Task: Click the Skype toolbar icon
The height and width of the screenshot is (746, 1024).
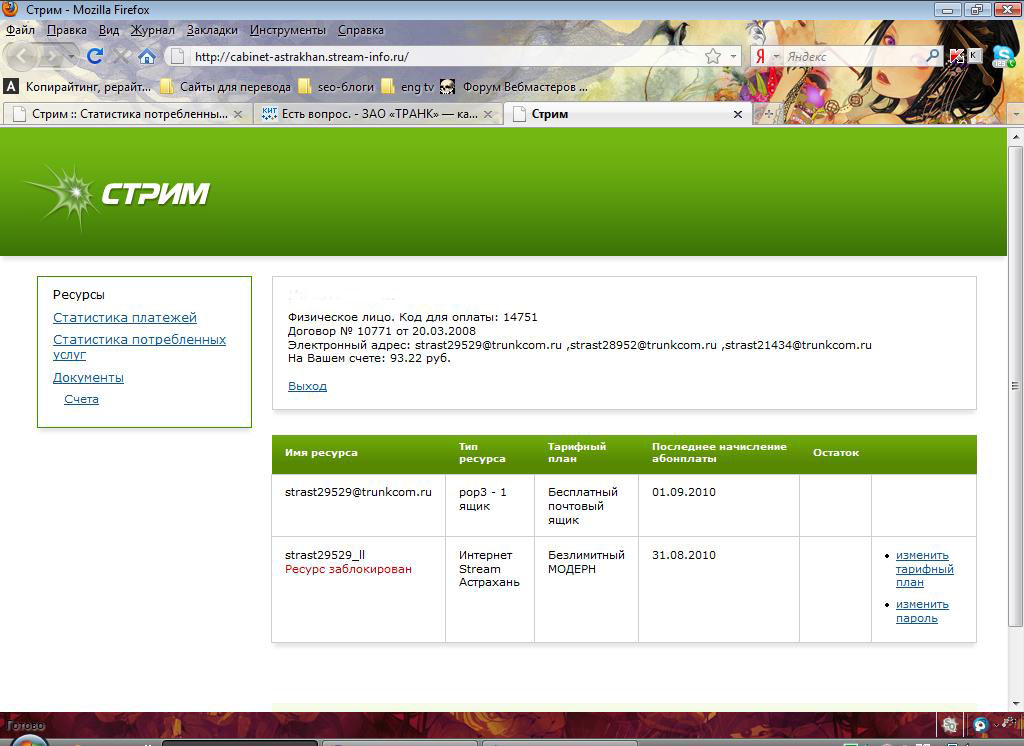Action: coord(1003,57)
